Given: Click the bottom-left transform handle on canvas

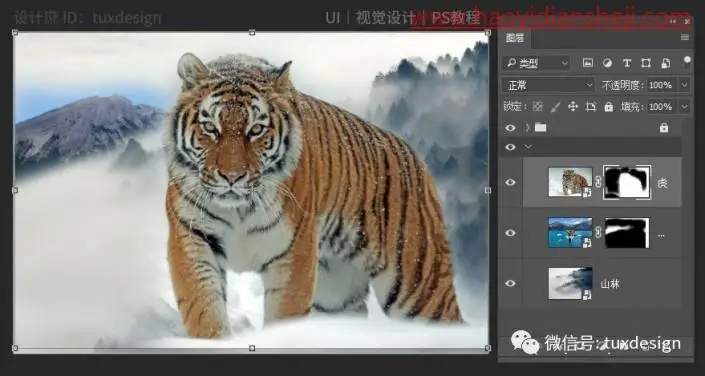Looking at the screenshot, I should (x=15, y=348).
